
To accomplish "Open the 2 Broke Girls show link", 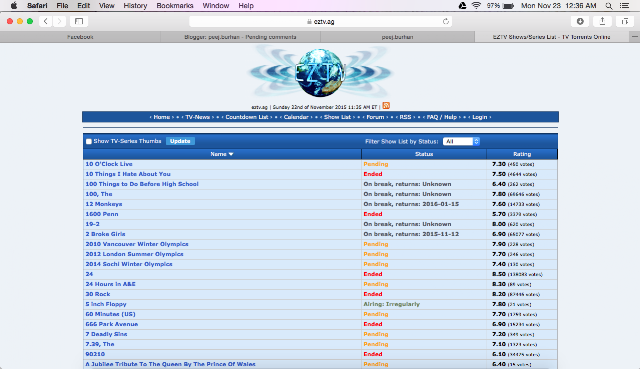I will pos(105,234).
